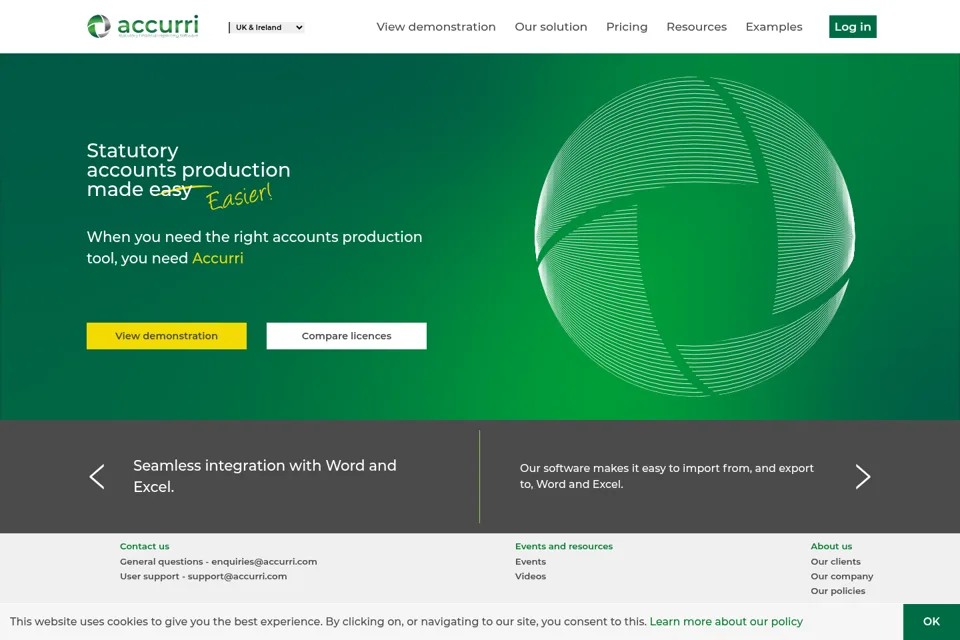Open Events and resources footer heading
960x640 pixels.
coord(563,546)
